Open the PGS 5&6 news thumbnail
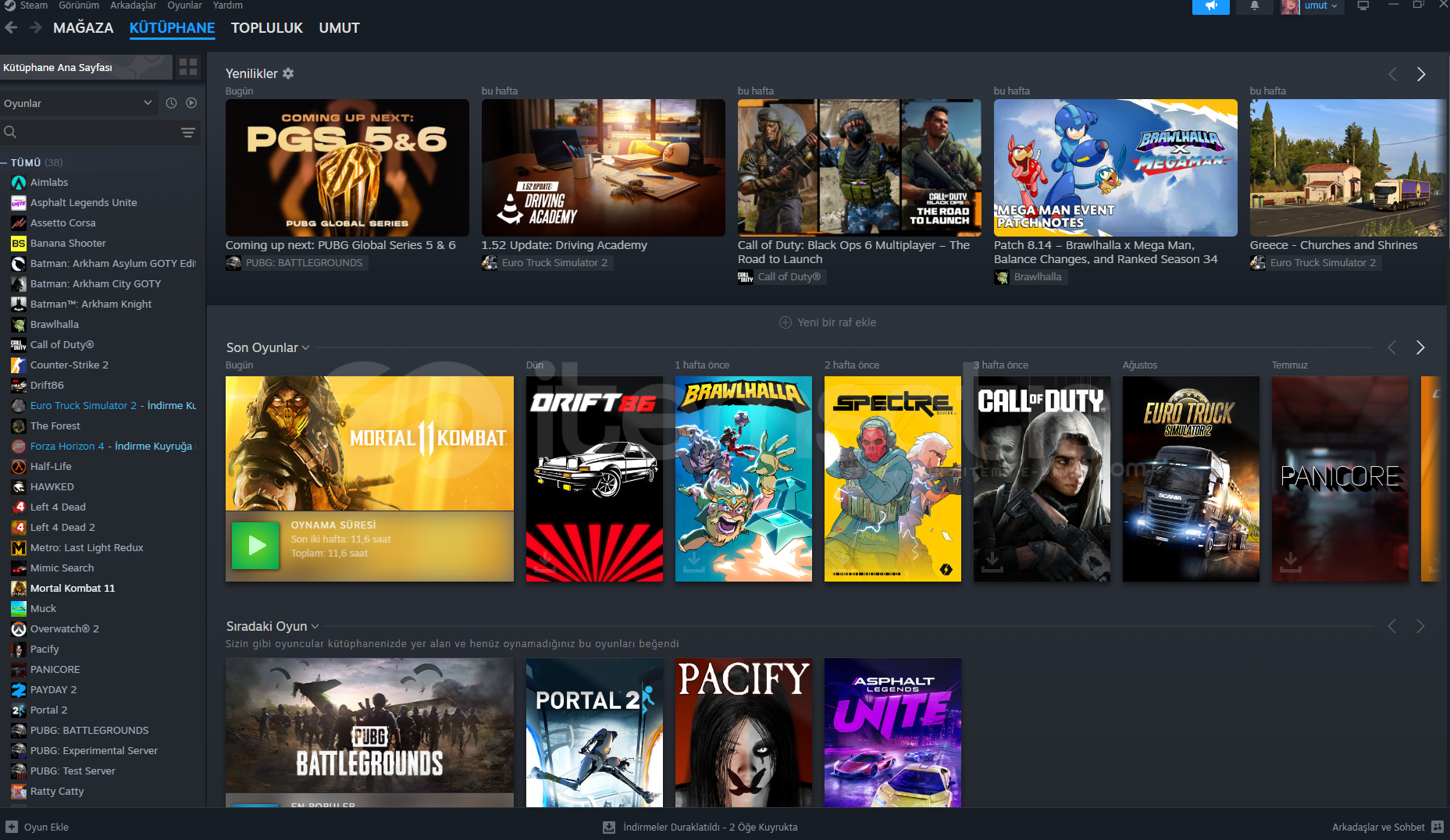 tap(347, 168)
